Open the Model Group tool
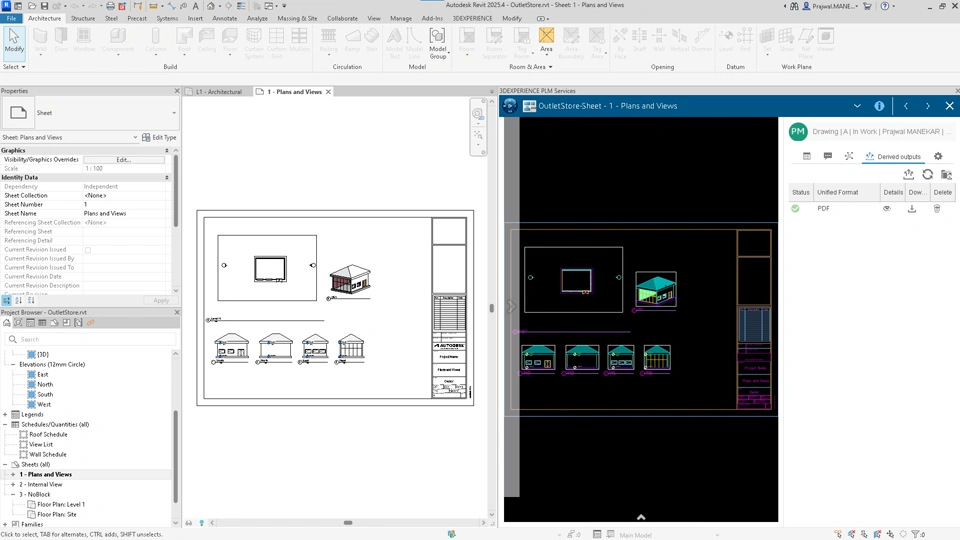The height and width of the screenshot is (540, 960). [x=437, y=43]
